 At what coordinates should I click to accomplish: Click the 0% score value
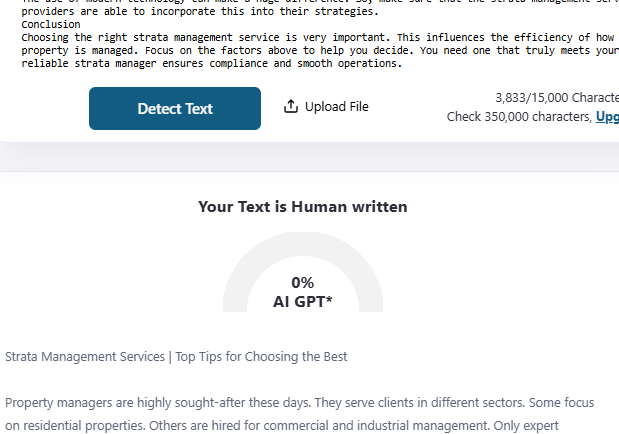click(303, 283)
